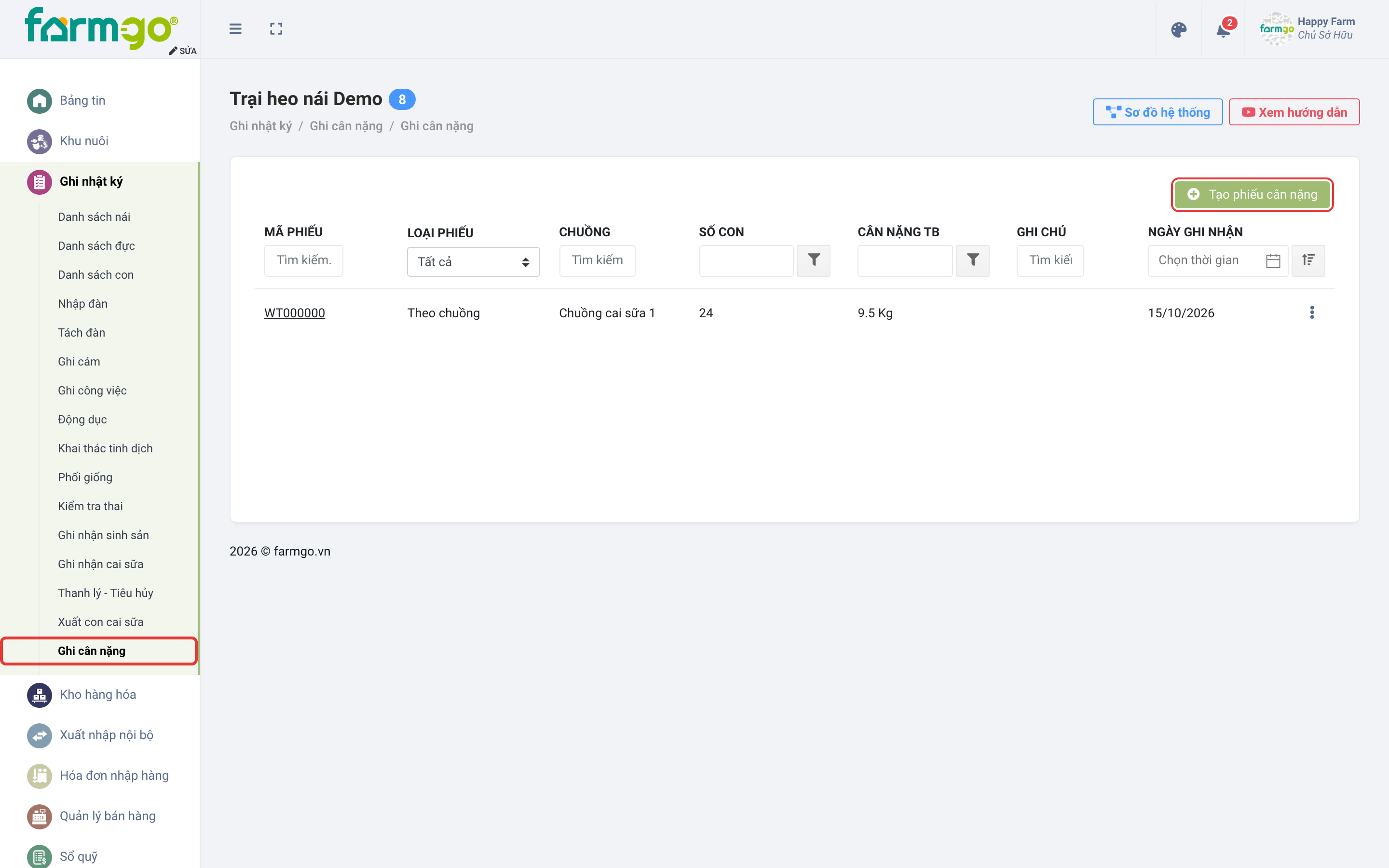Image resolution: width=1389 pixels, height=868 pixels.
Task: Select Danh sách nái menu item
Action: (x=94, y=217)
